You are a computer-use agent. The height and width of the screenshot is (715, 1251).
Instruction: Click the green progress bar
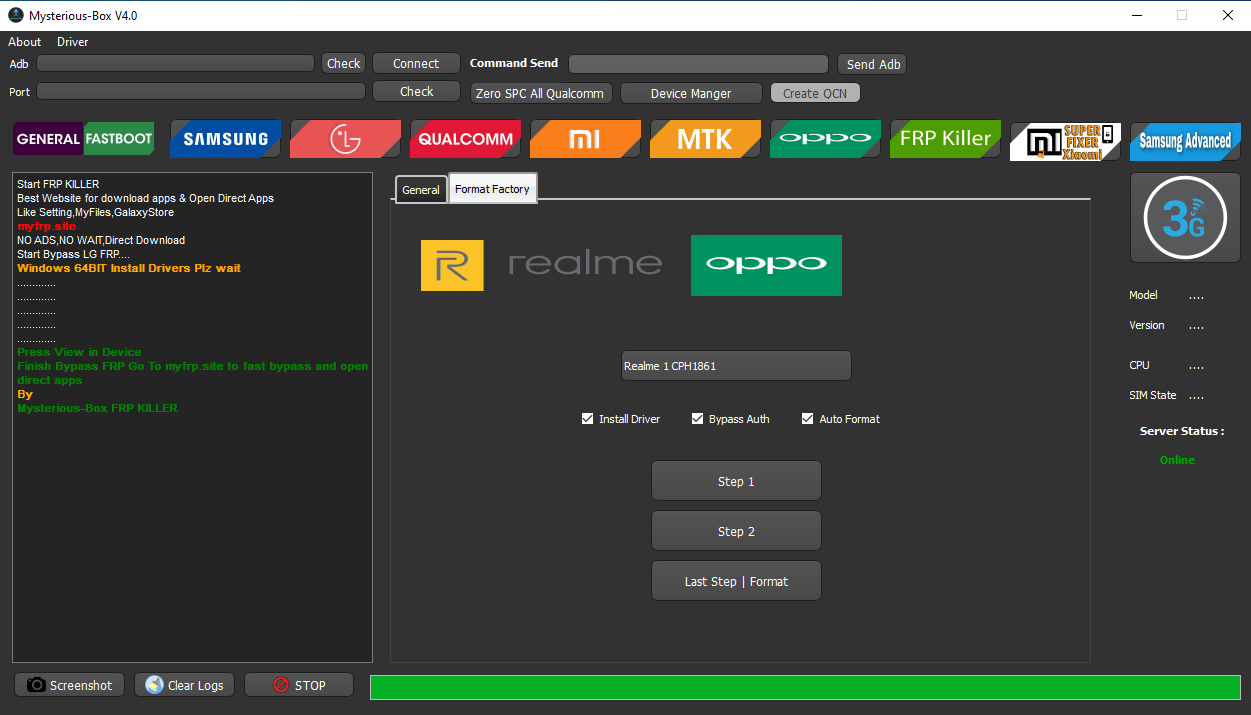click(805, 687)
